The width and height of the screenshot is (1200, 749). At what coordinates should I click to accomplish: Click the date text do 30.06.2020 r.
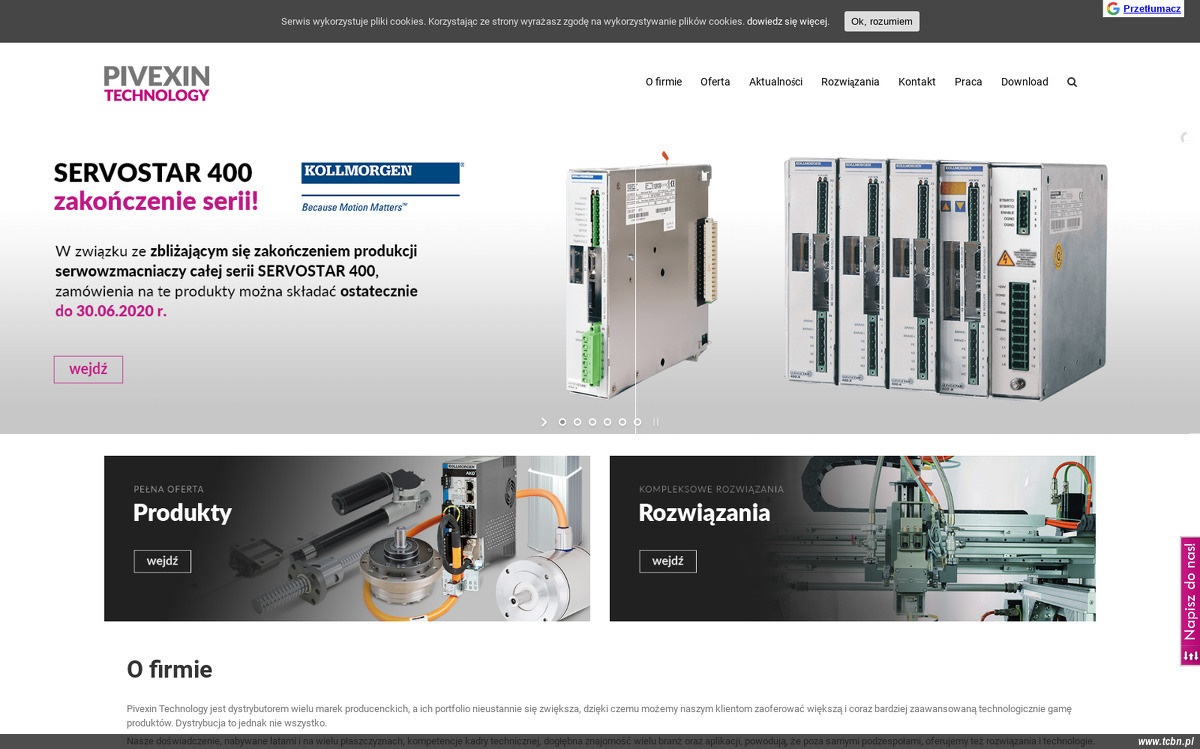pos(111,311)
